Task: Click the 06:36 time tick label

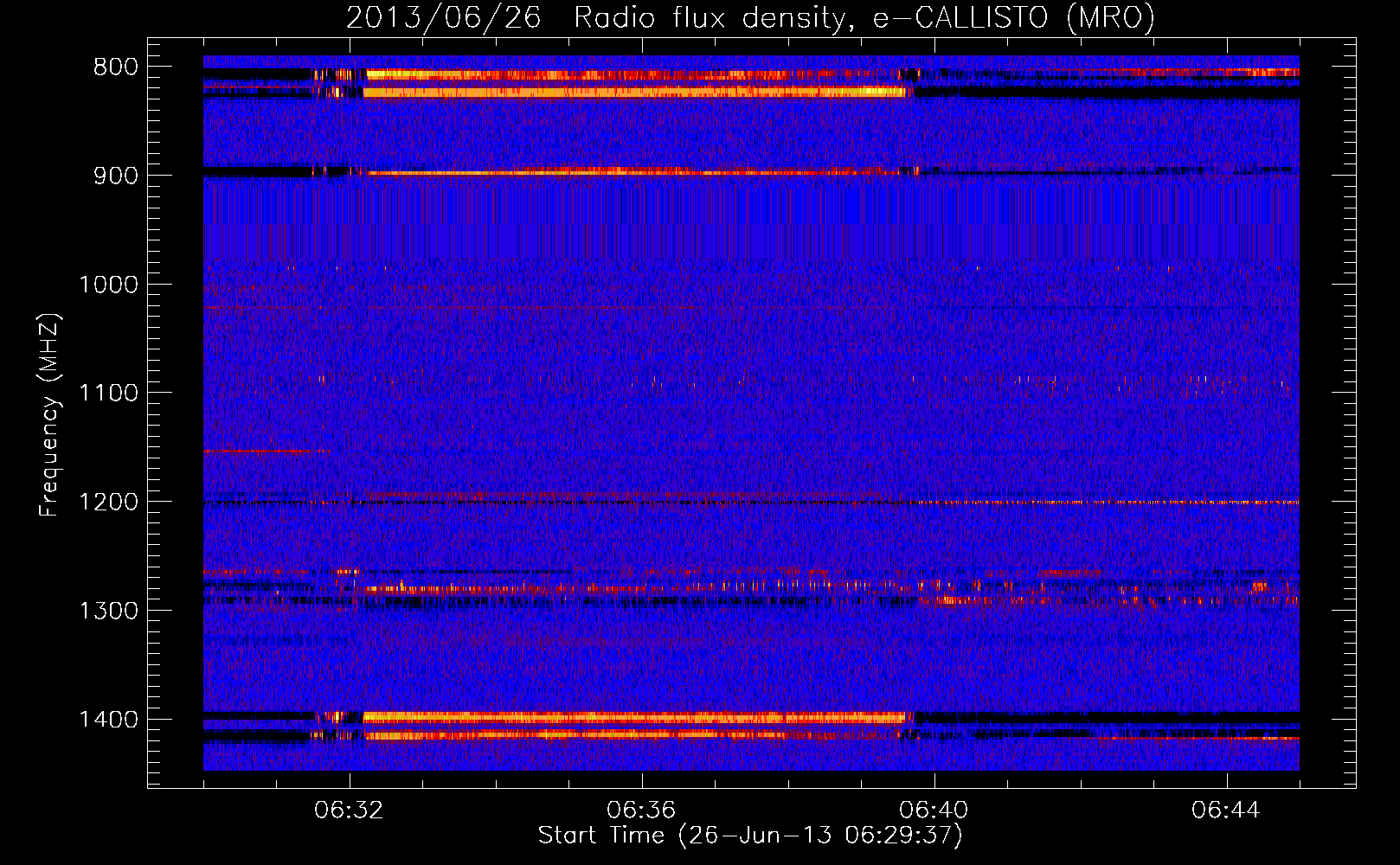Action: (x=641, y=811)
